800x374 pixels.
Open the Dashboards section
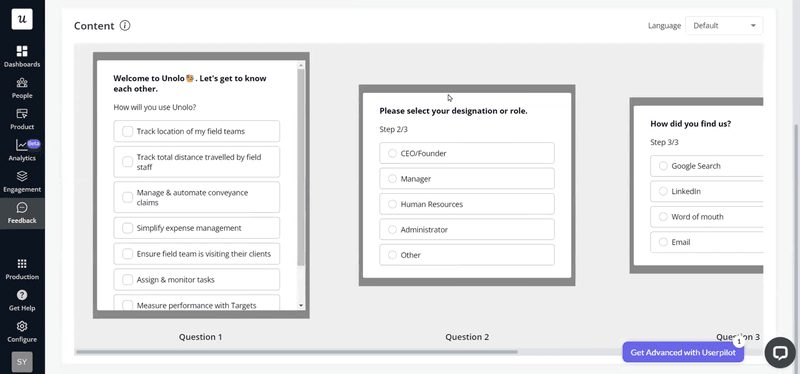point(22,57)
